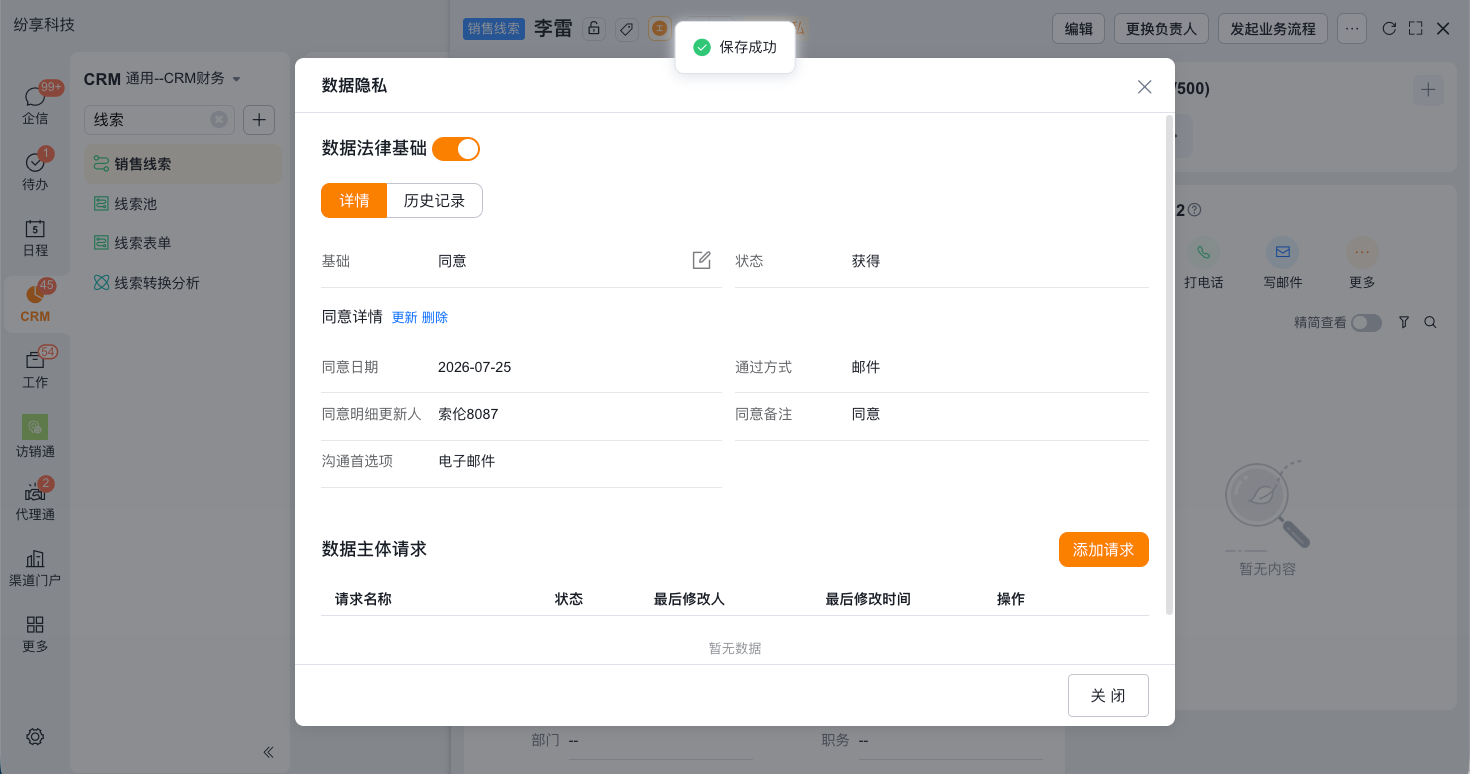Screen dimensions: 1470x774
Task: Click the plus icon in the top right card
Action: [x=1428, y=90]
